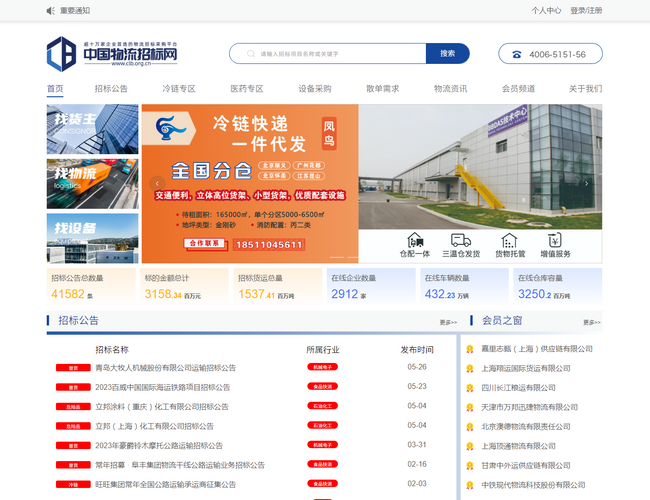Open the 登录/注册 link
Image resolution: width=650 pixels, height=500 pixels.
point(586,10)
